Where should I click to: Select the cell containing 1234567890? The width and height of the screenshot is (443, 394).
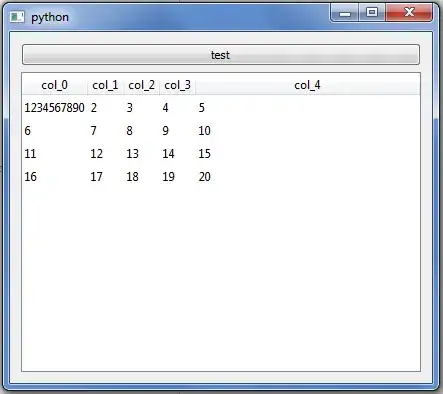point(55,108)
